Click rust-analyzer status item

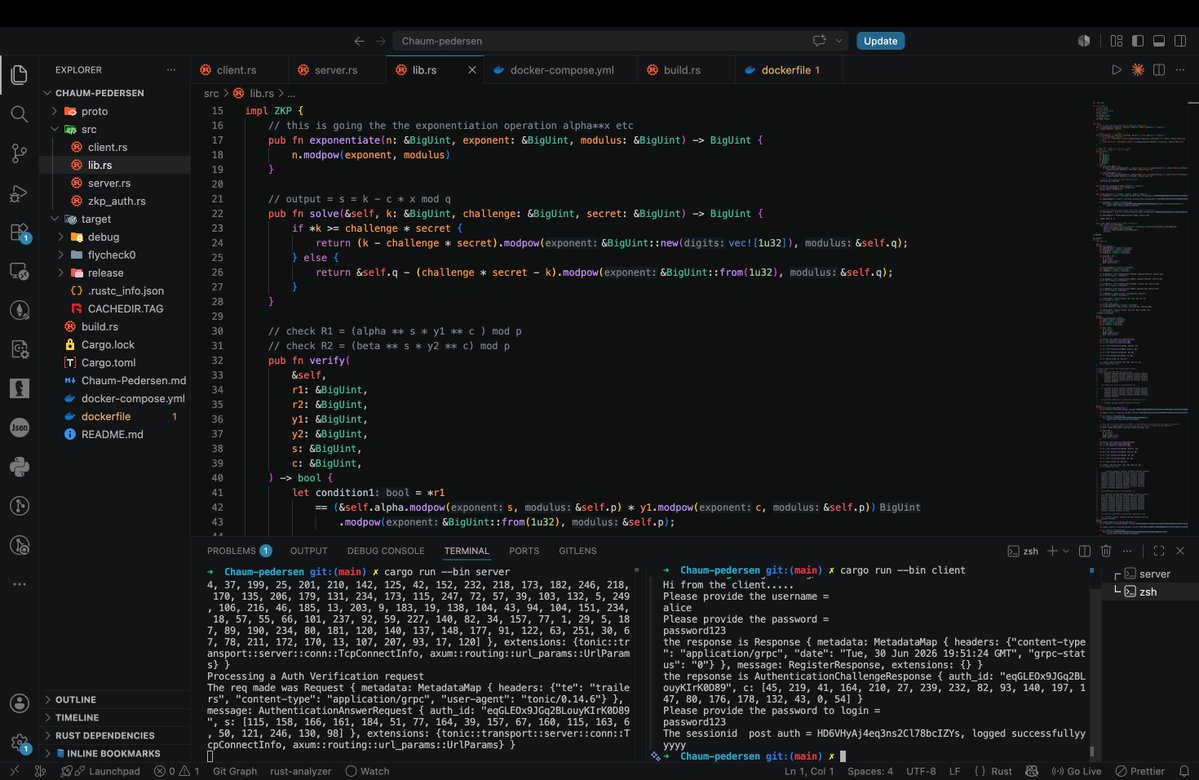click(x=301, y=771)
